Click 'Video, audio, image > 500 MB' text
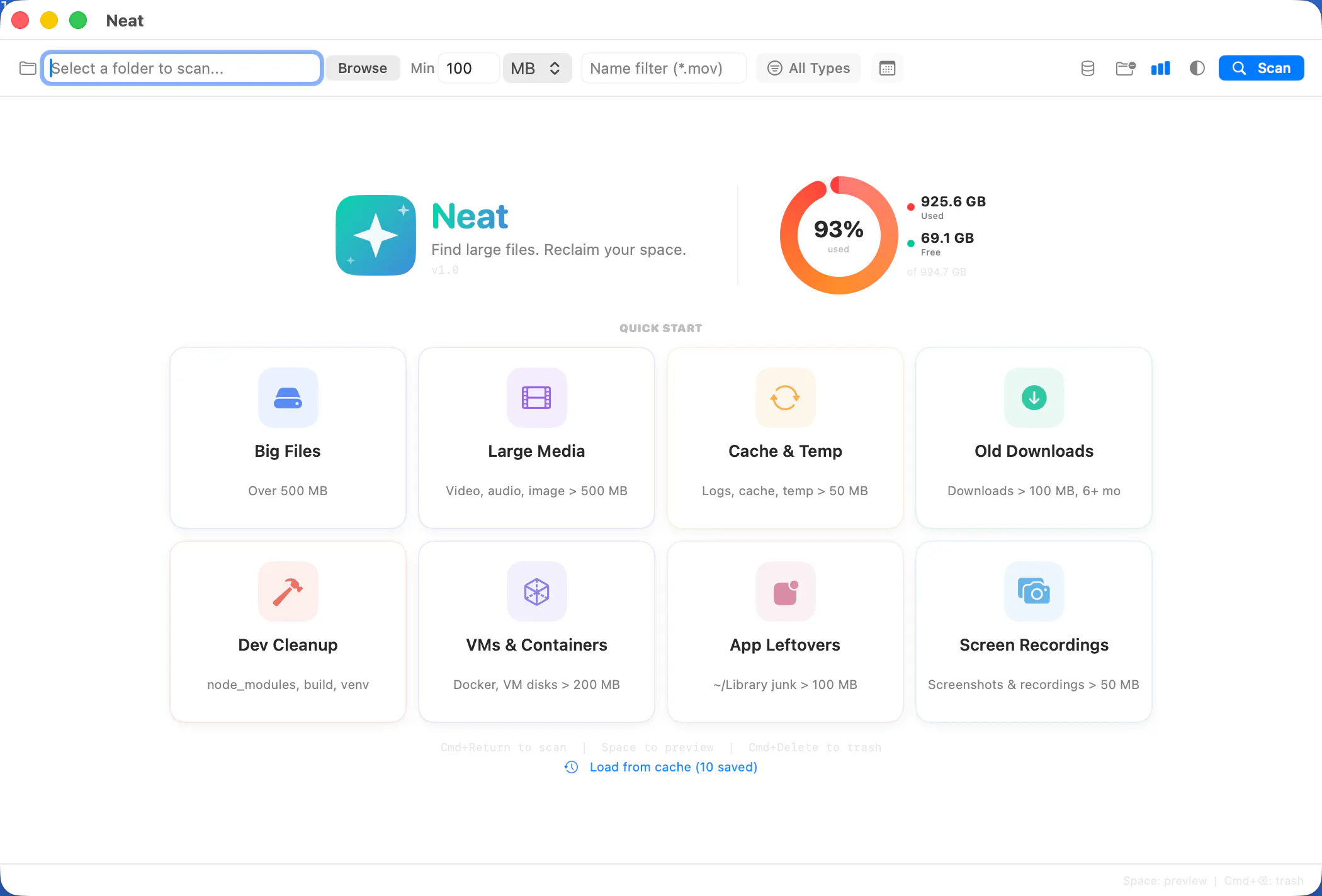This screenshot has height=896, width=1322. point(536,491)
